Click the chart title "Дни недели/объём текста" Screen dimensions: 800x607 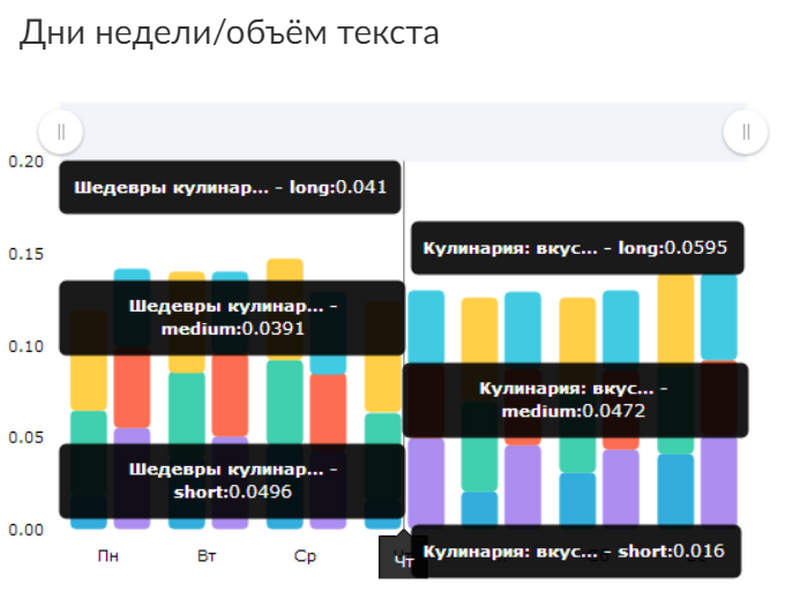pos(228,33)
